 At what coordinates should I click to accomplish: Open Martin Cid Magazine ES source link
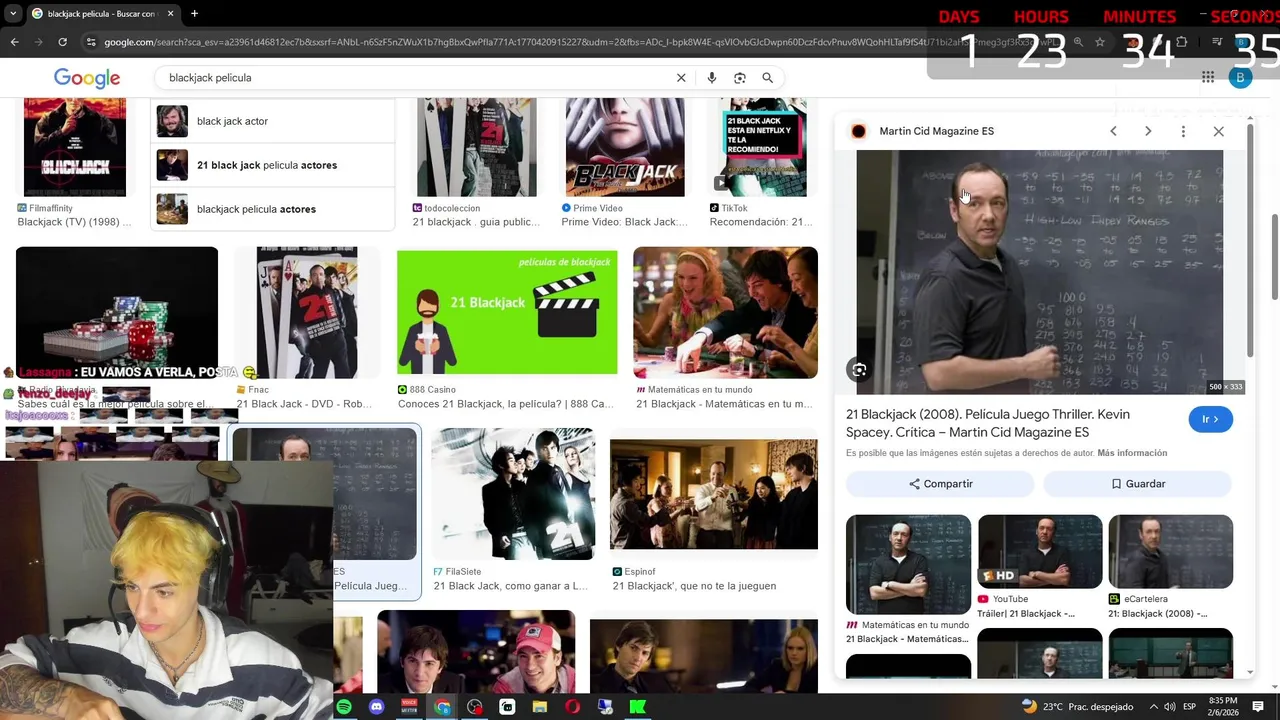[936, 131]
